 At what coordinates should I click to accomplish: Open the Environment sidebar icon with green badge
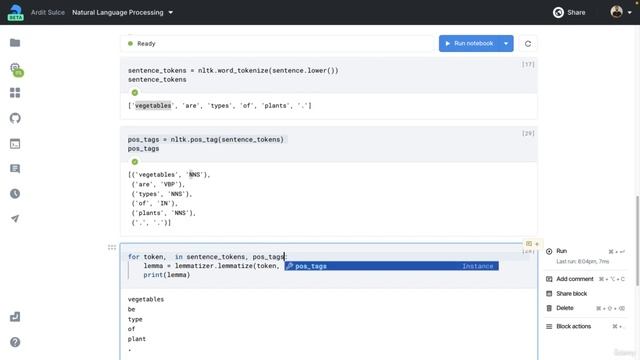coord(16,69)
